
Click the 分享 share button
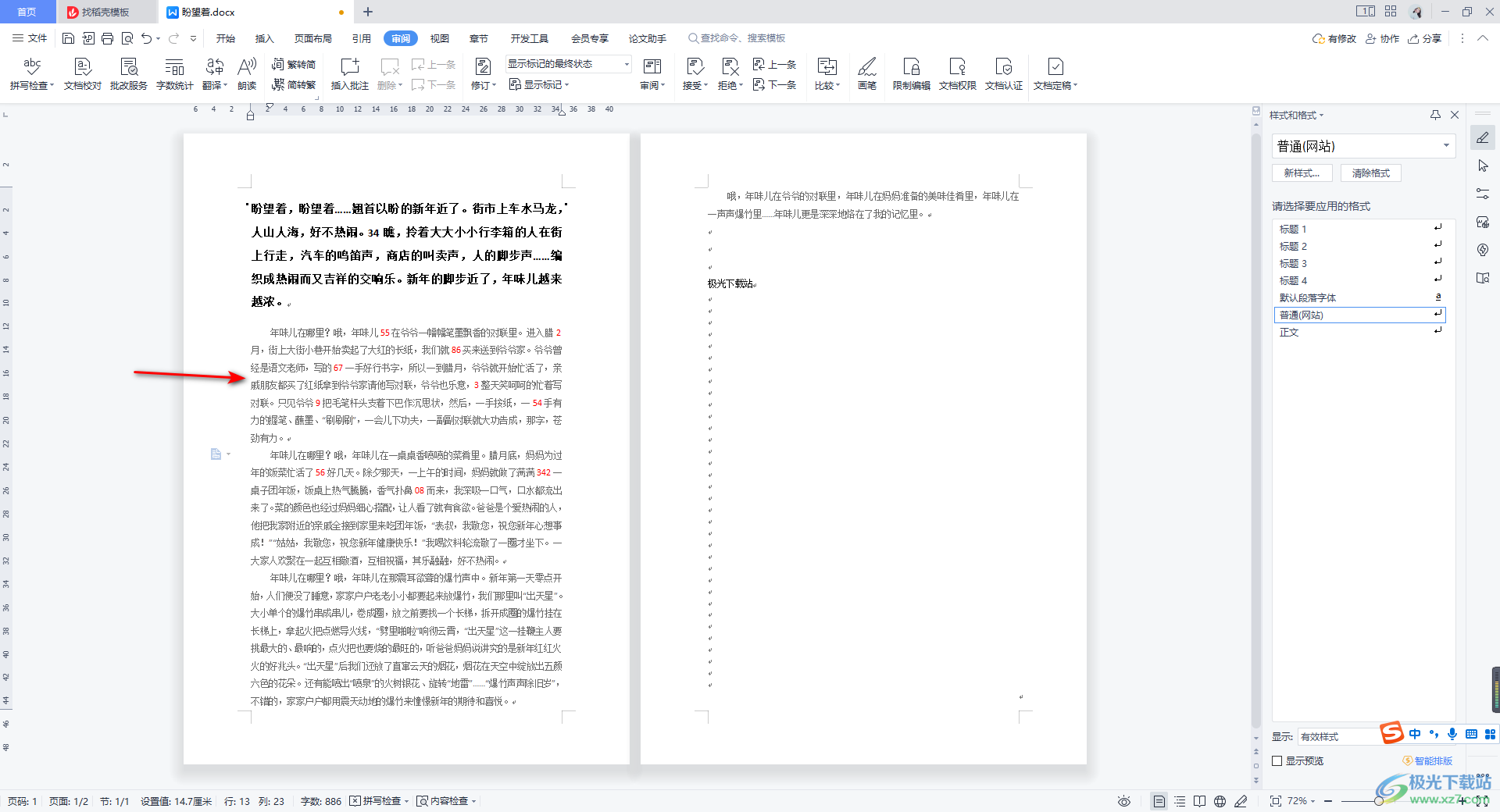1425,38
